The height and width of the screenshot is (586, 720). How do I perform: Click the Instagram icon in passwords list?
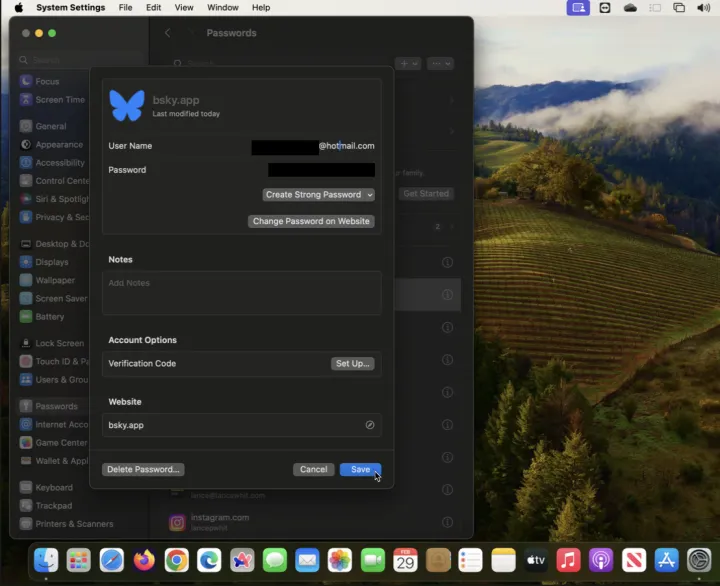coord(177,522)
